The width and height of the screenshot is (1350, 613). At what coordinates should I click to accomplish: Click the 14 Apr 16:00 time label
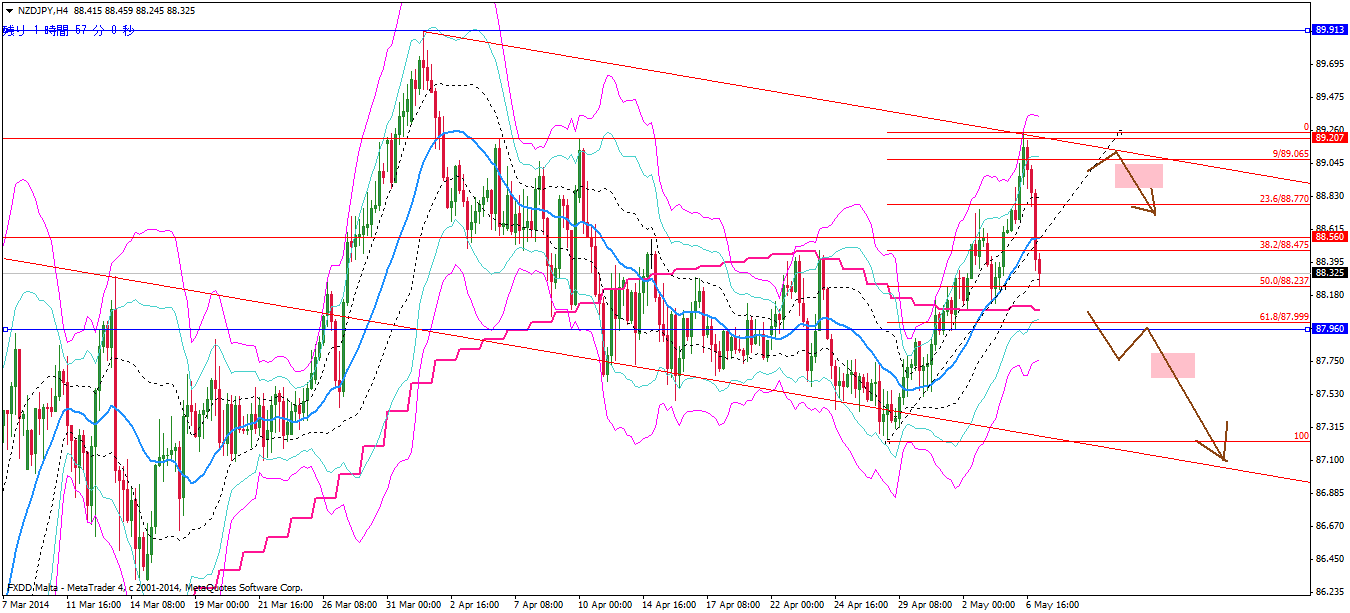(668, 605)
